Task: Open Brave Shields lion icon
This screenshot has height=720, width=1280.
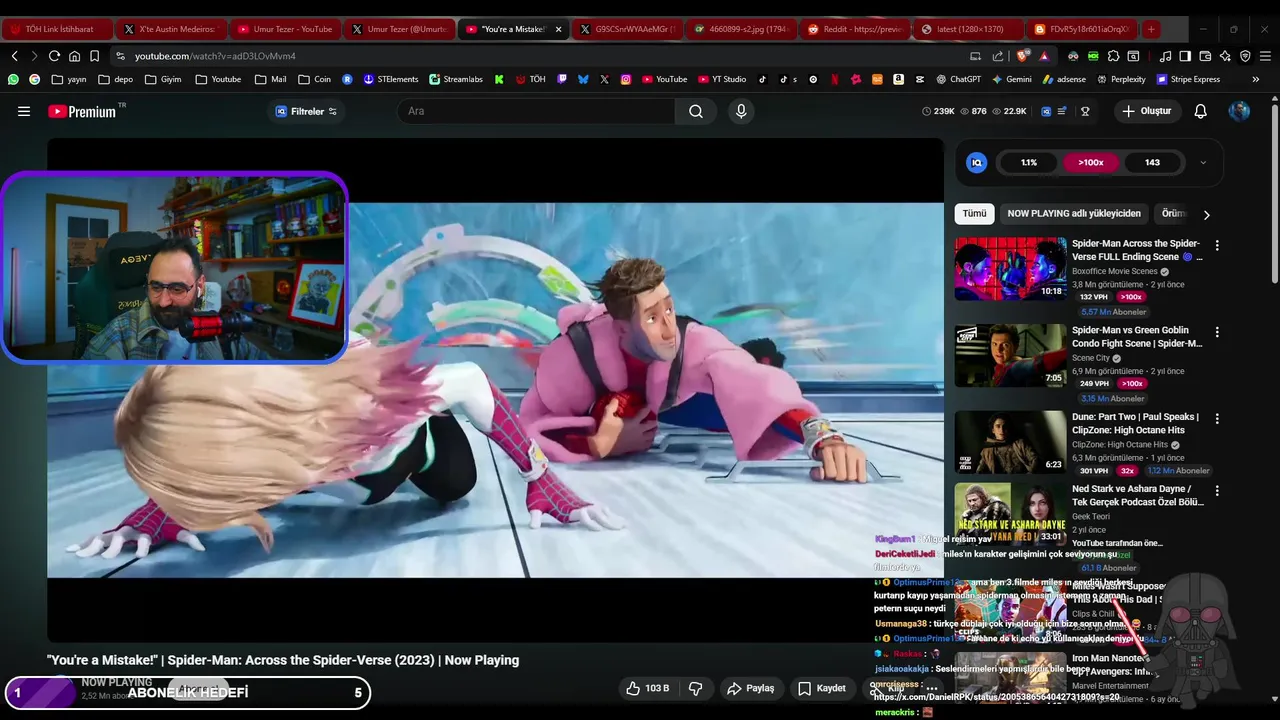Action: point(1022,56)
